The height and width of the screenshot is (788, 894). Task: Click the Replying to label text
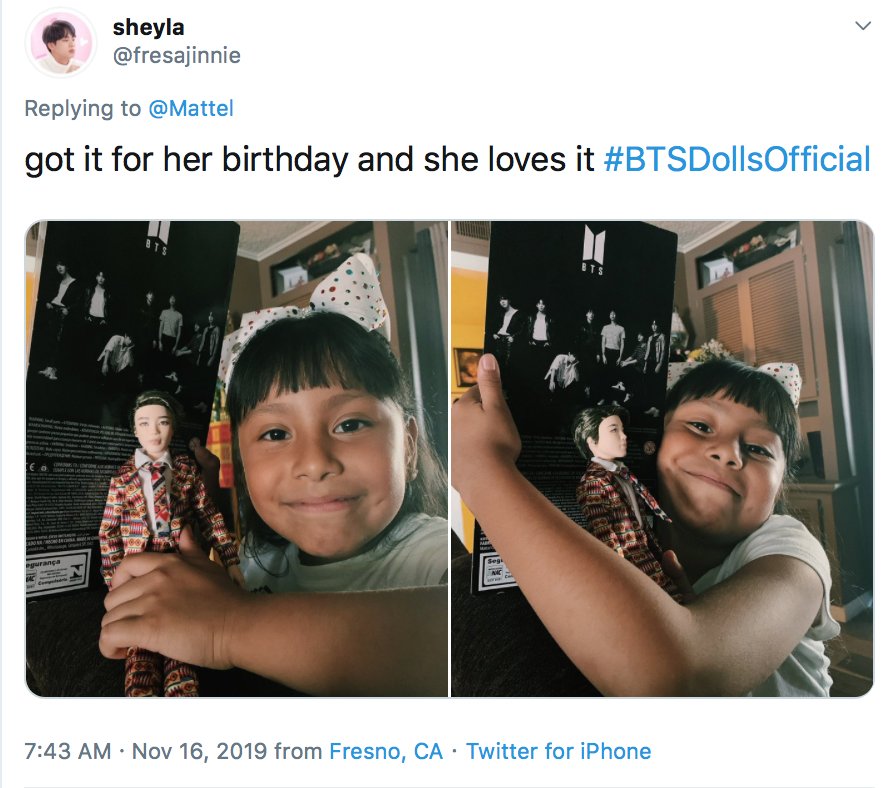pyautogui.click(x=83, y=108)
